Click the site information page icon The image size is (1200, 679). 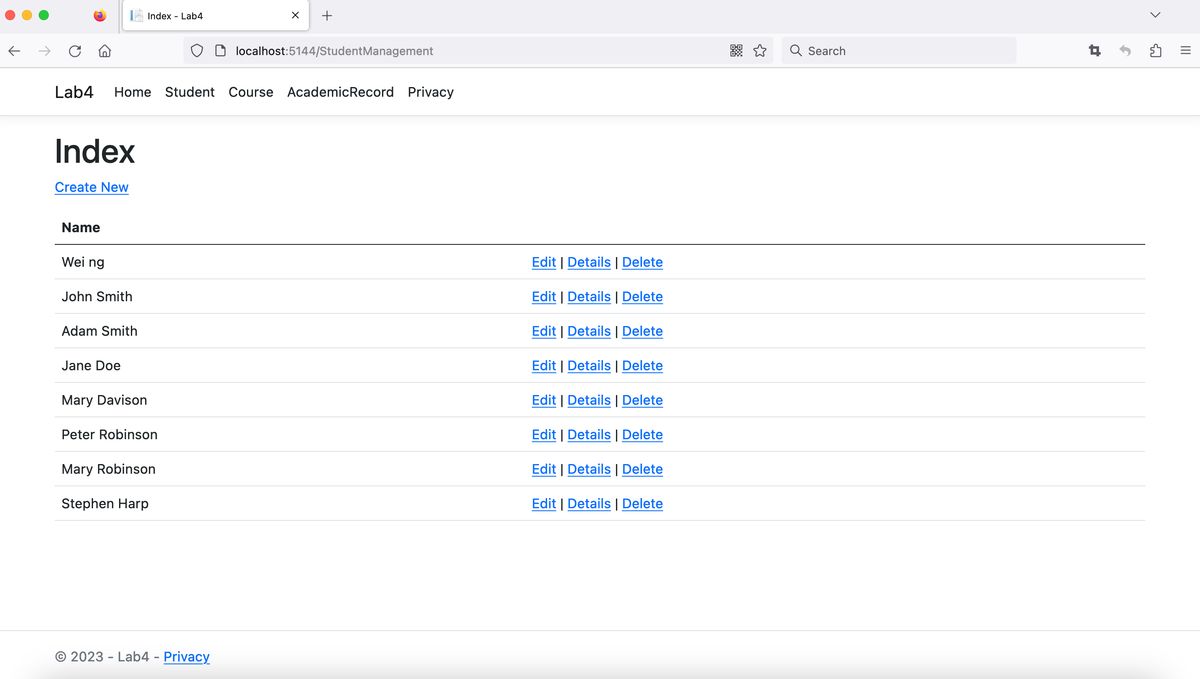220,51
